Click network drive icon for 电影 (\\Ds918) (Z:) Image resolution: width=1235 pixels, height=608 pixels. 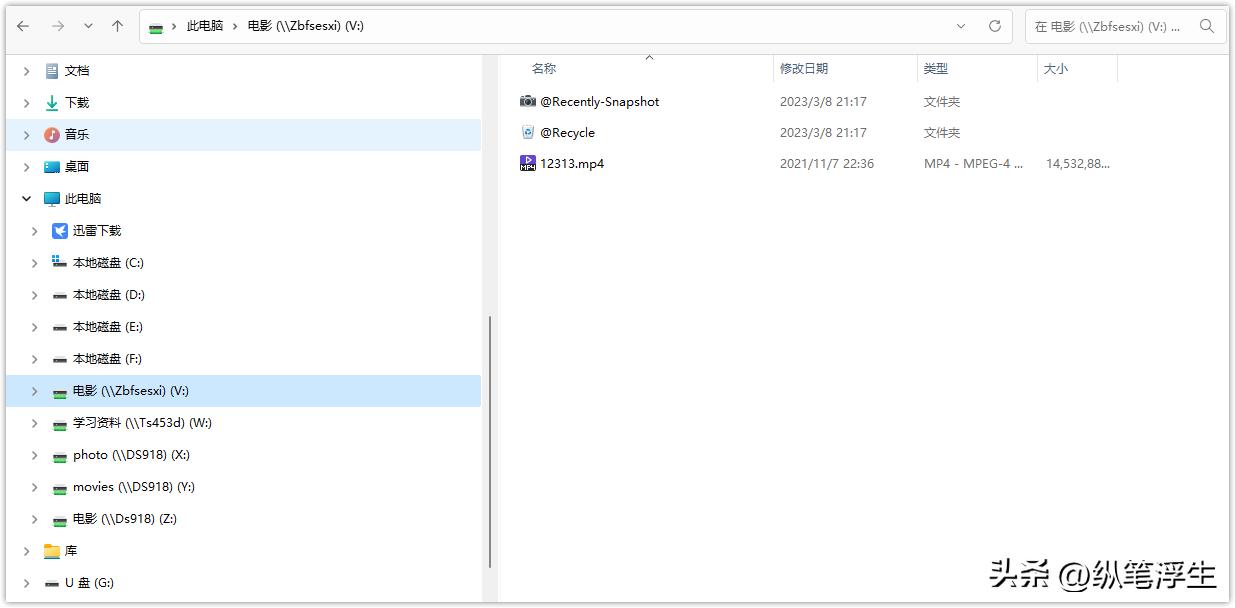(x=60, y=520)
